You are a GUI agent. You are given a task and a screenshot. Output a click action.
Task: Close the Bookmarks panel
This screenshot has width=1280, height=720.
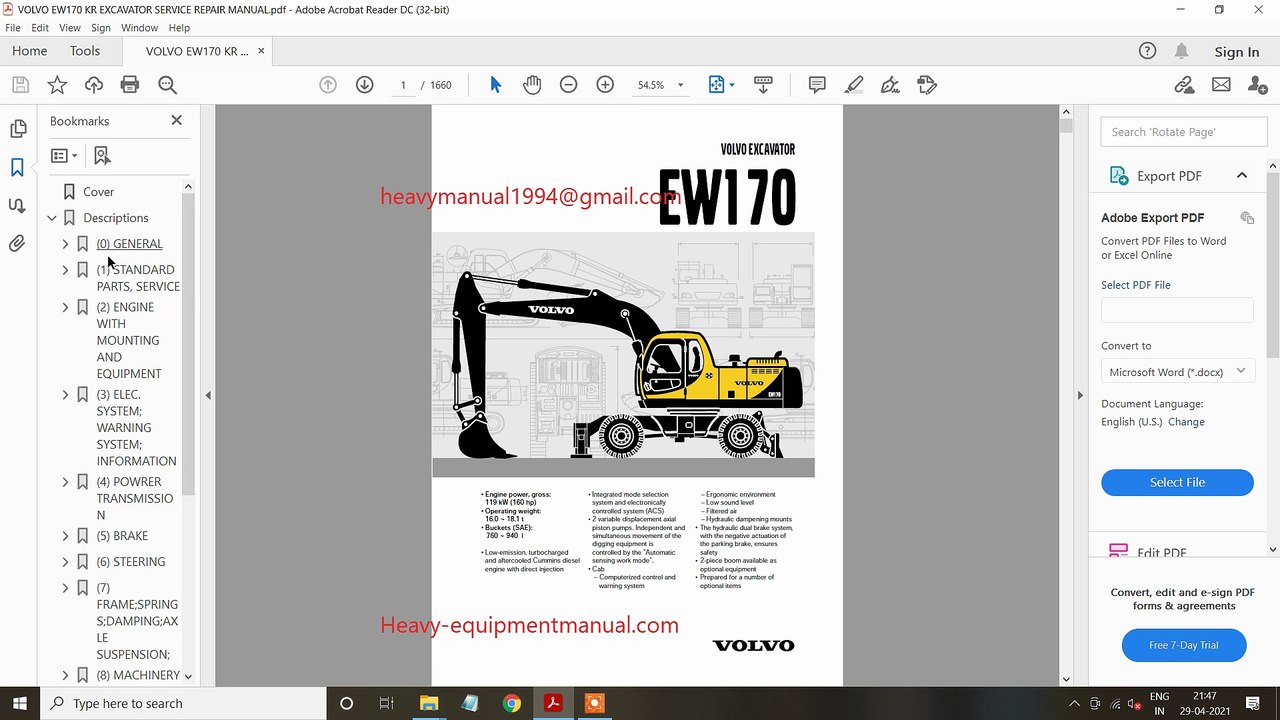pos(177,120)
